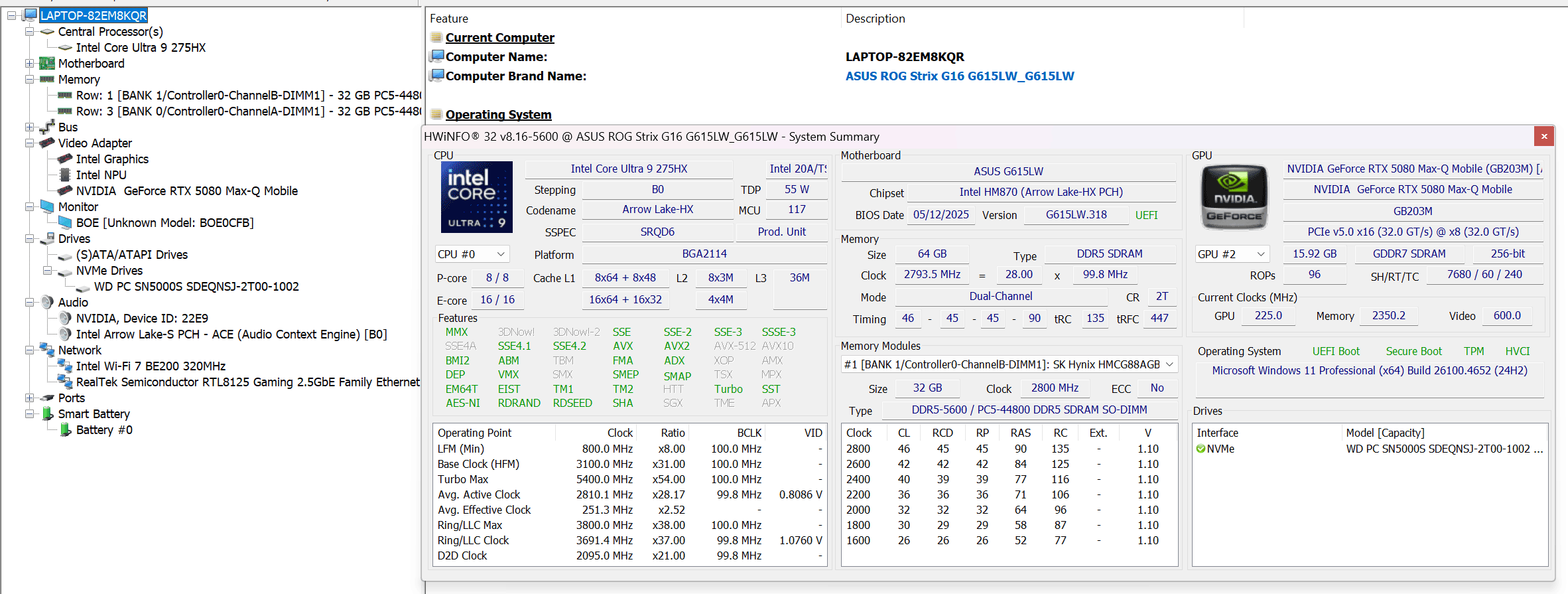Click the Drives icon in the tree
Image resolution: width=1568 pixels, height=594 pixels.
[47, 238]
